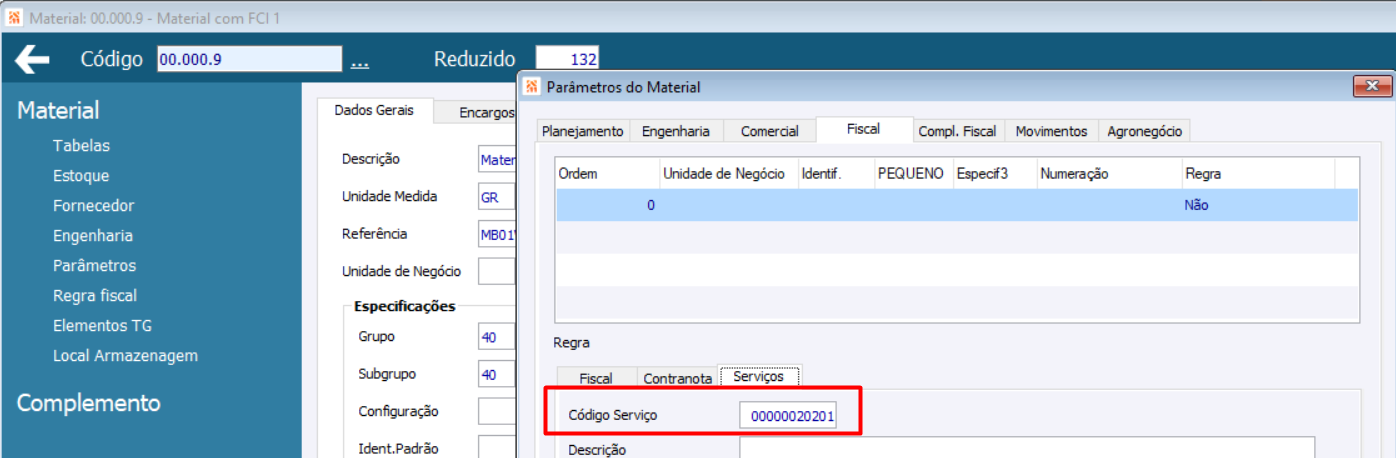Open the Compl. Fiscal tab
This screenshot has height=458, width=1396.
coord(957,131)
